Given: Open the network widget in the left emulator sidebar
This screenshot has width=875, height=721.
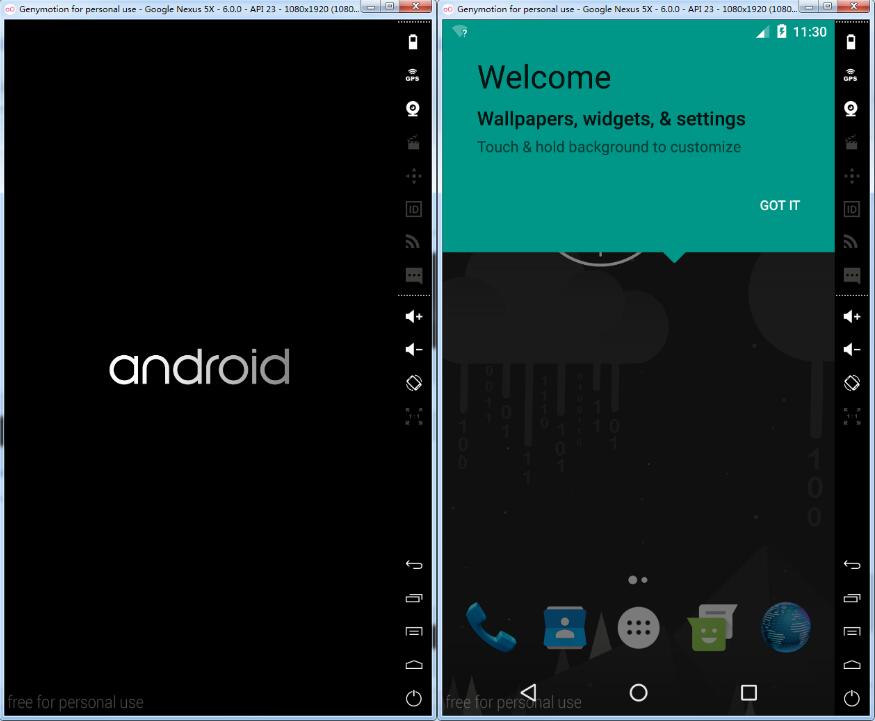Looking at the screenshot, I should tap(413, 241).
